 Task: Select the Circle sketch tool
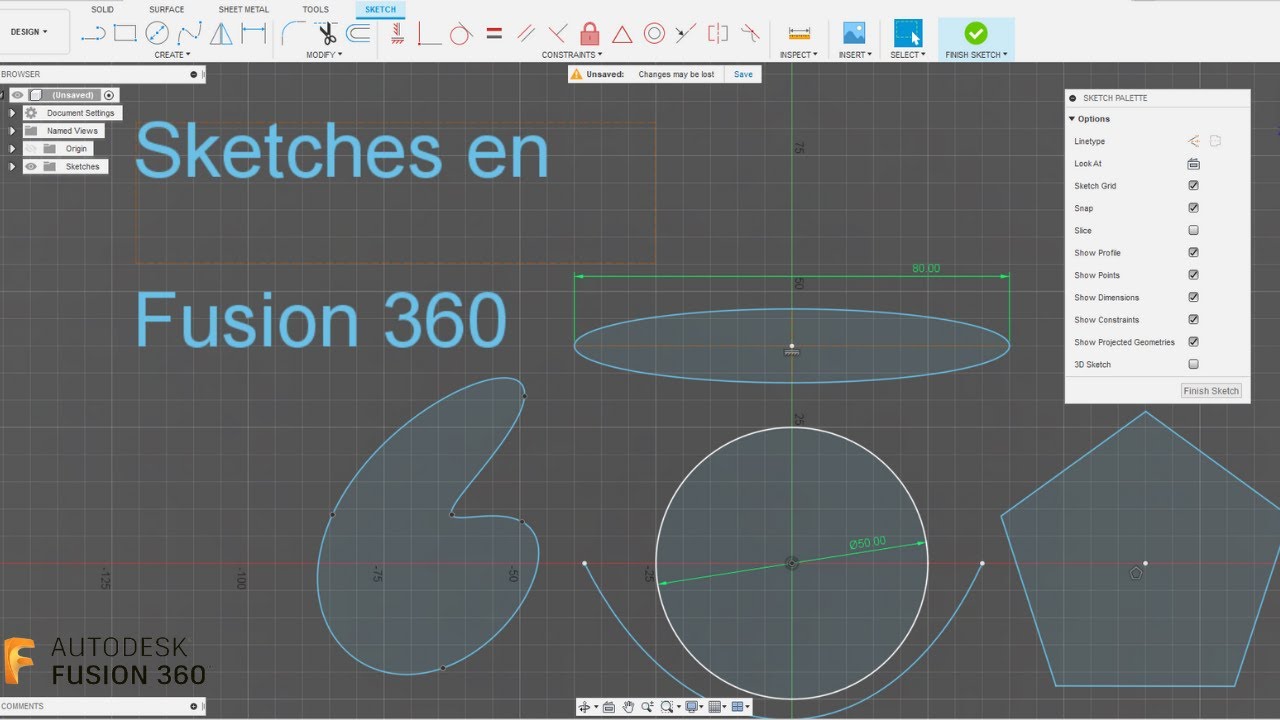[157, 33]
